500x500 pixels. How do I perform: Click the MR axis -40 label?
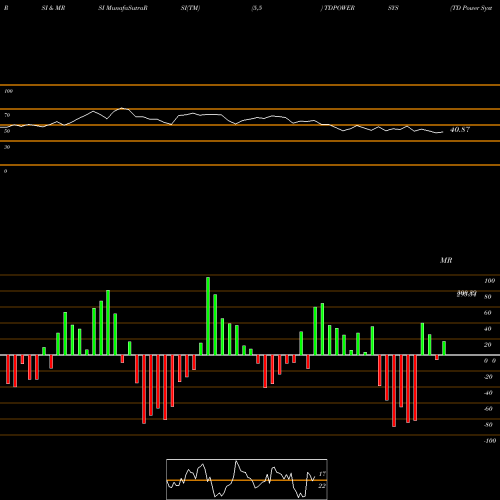tap(488, 393)
